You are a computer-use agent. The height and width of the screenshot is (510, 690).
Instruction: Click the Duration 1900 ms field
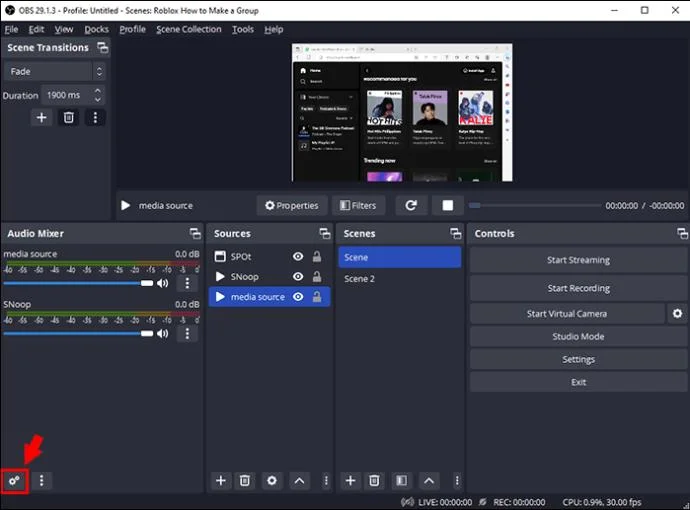coord(73,95)
